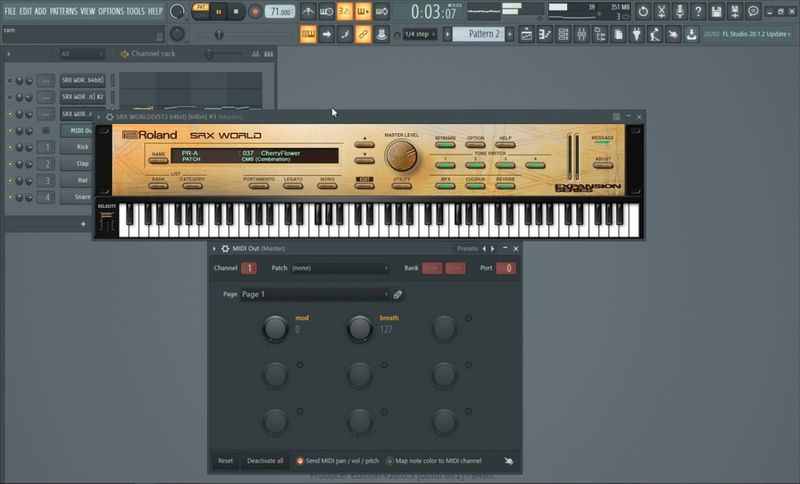Viewport: 800px width, 484px height.
Task: Click the CATEGORY list button on SRX WORLD
Action: point(192,186)
